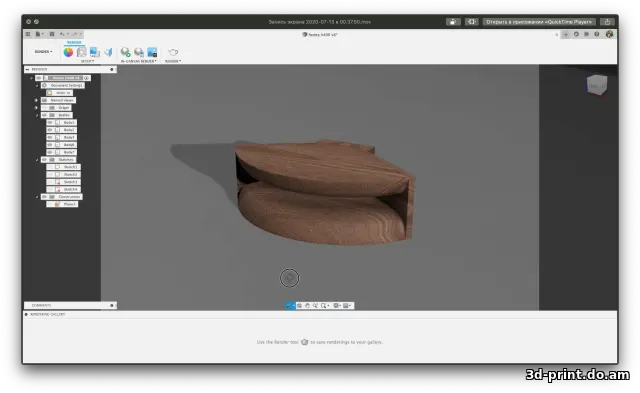This screenshot has height=393, width=640.
Task: Toggle visibility of the Bodies folder
Action: [44, 115]
